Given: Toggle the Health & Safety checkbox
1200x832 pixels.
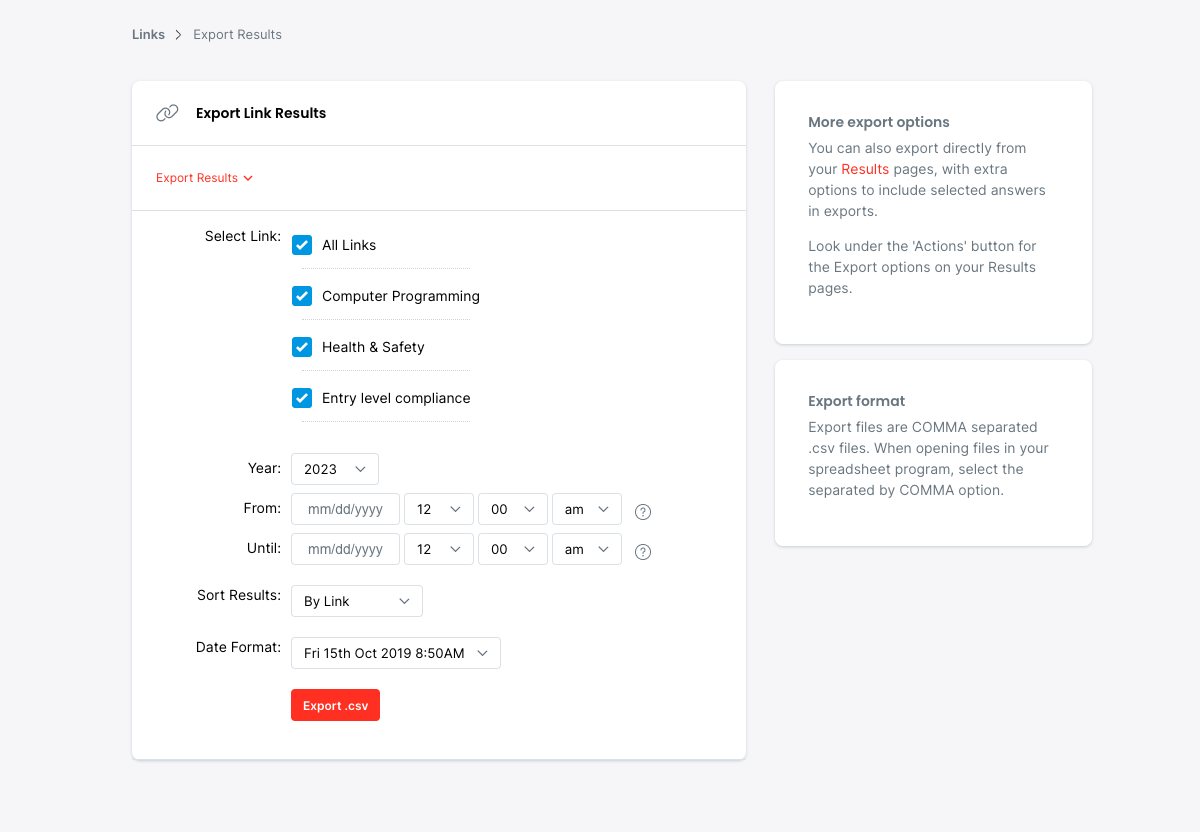Looking at the screenshot, I should click(302, 347).
